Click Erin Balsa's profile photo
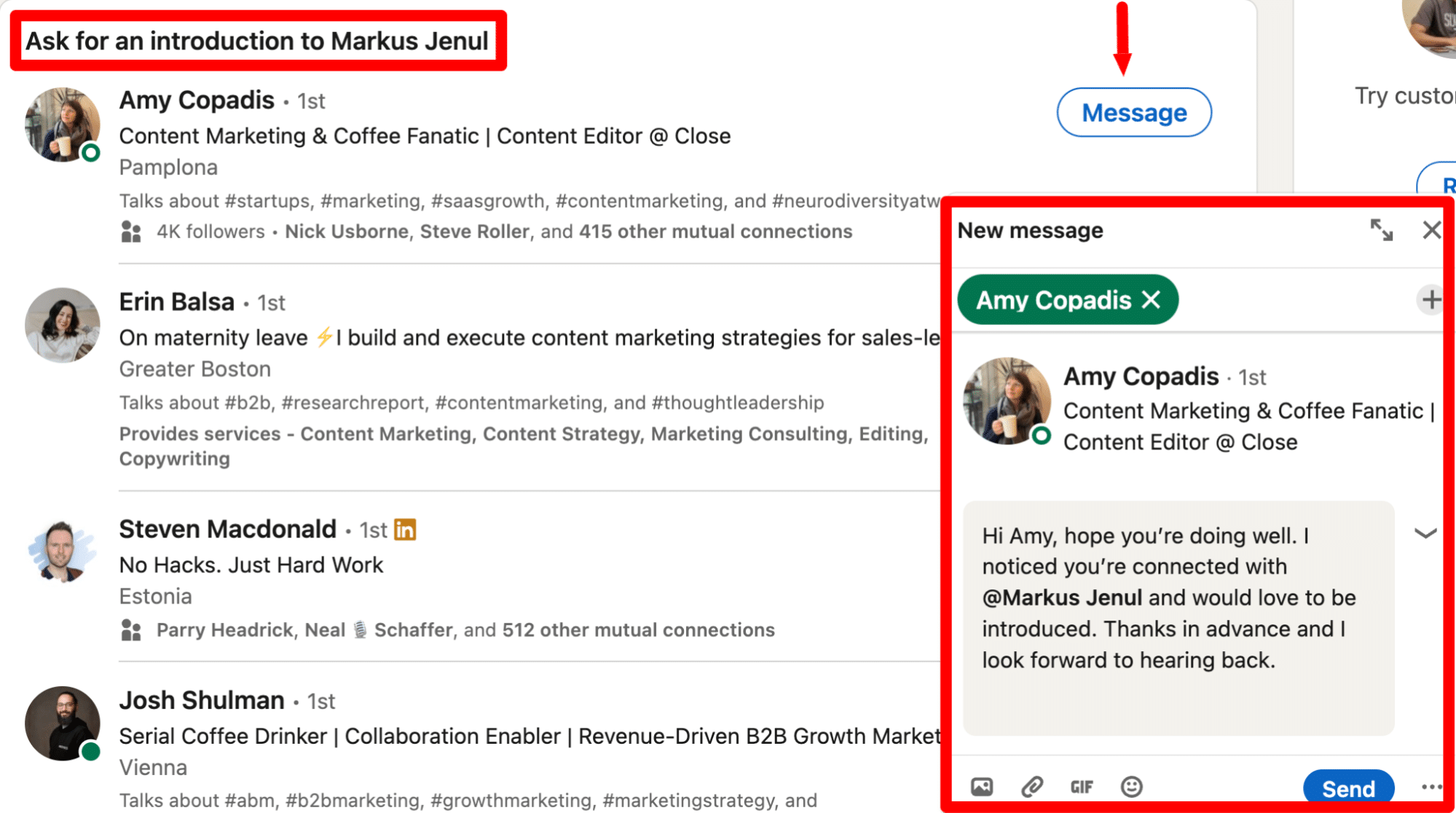This screenshot has height=813, width=1456. (x=63, y=325)
